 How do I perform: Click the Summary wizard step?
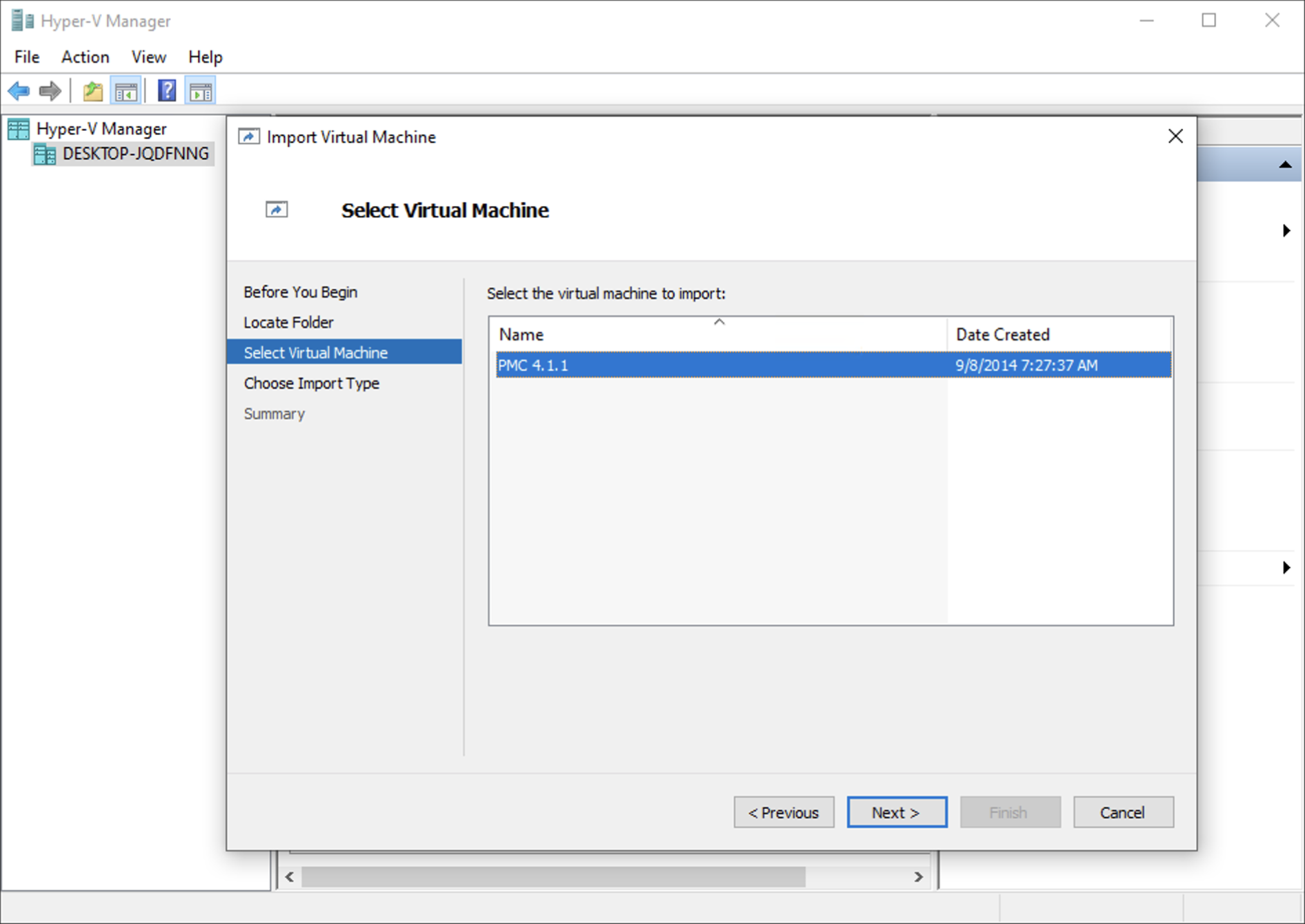click(274, 414)
